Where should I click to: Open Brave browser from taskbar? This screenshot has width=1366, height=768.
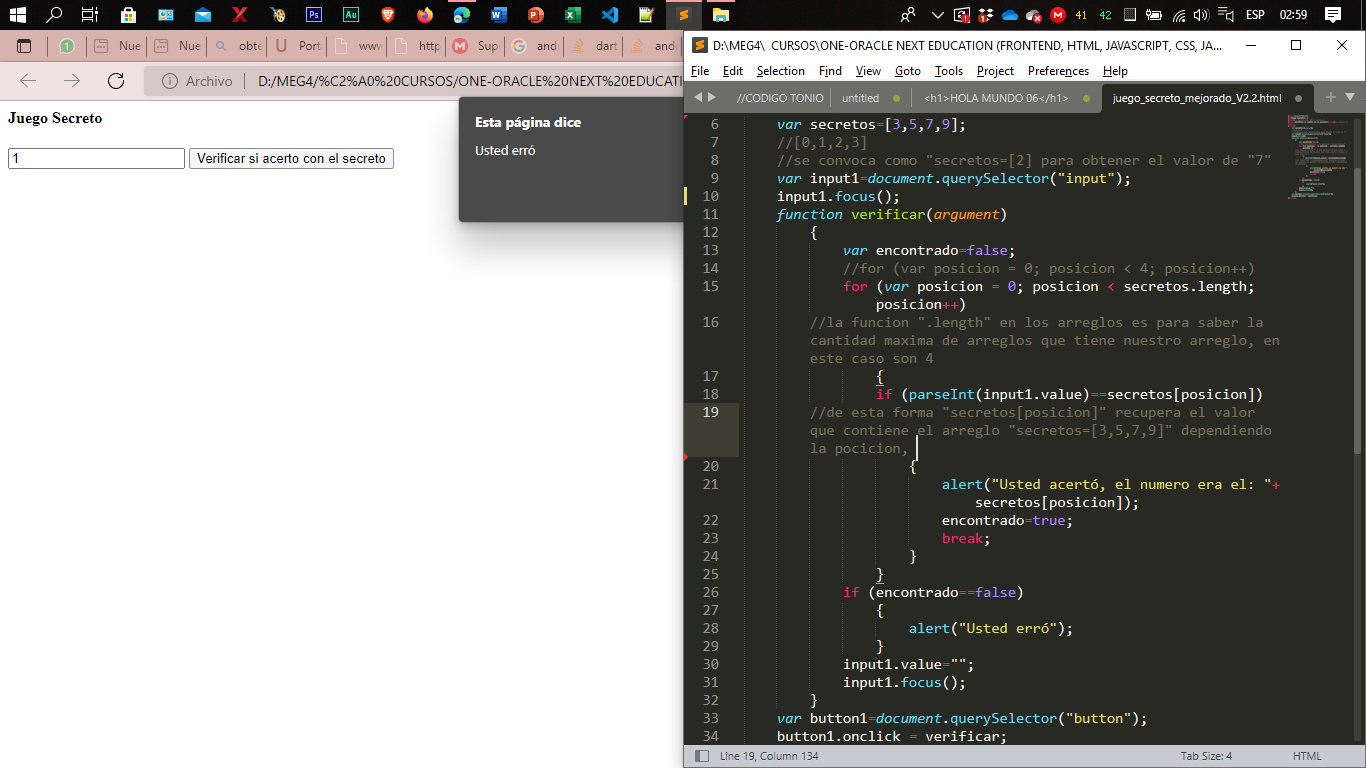pos(388,15)
